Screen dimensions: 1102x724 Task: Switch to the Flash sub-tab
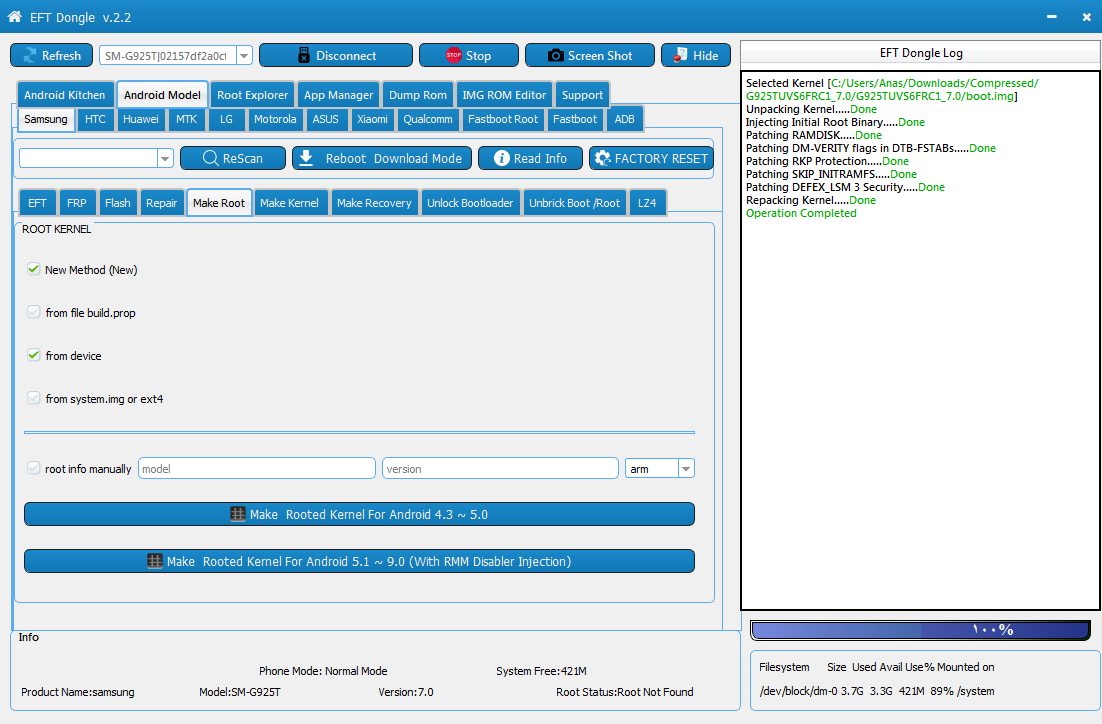[117, 202]
